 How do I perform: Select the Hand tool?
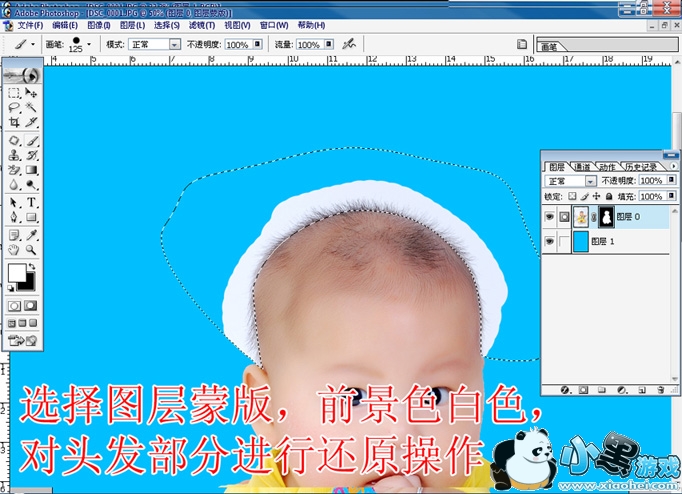click(x=15, y=249)
